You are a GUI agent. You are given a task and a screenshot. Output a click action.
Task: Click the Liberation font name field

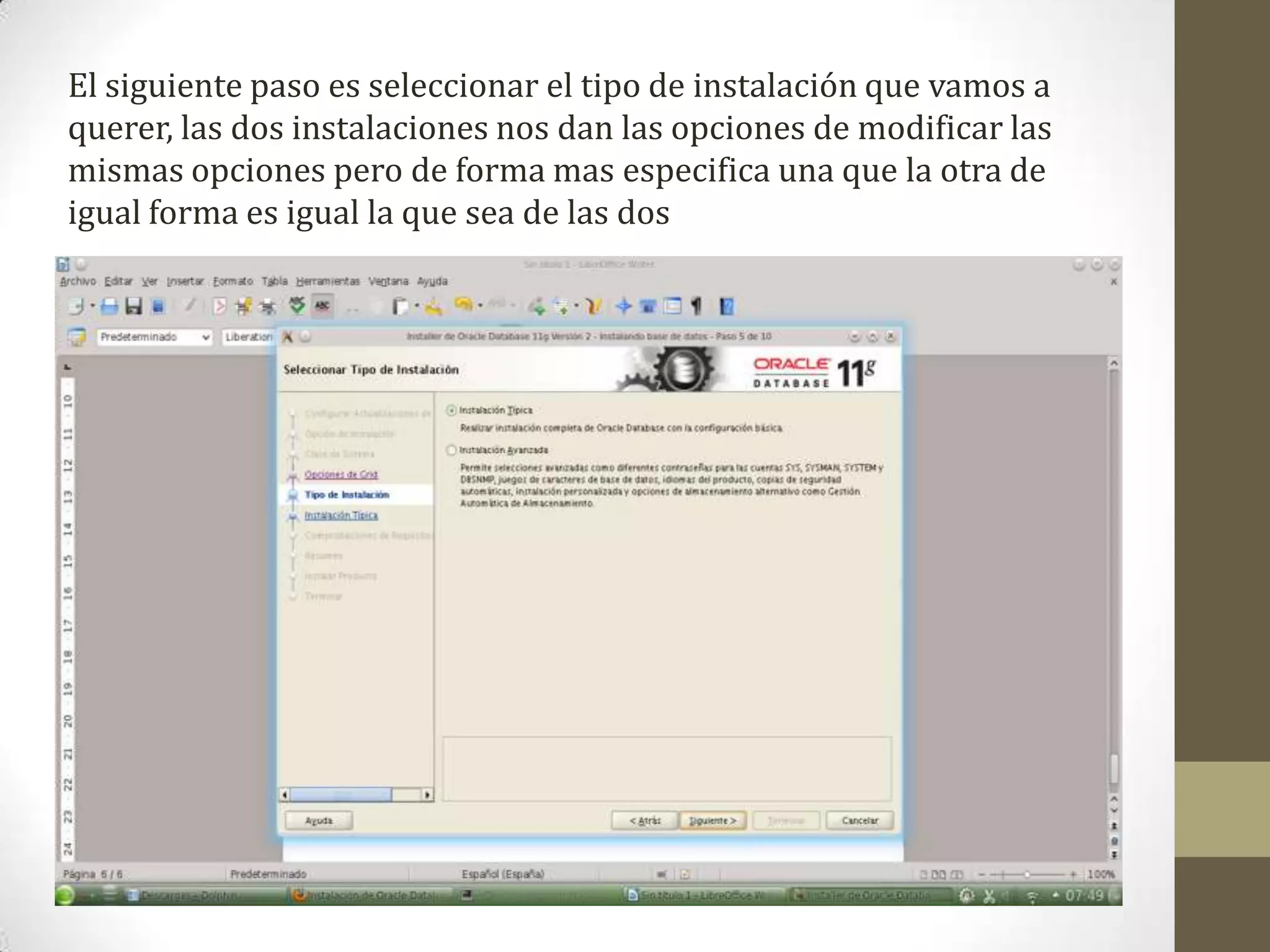249,337
